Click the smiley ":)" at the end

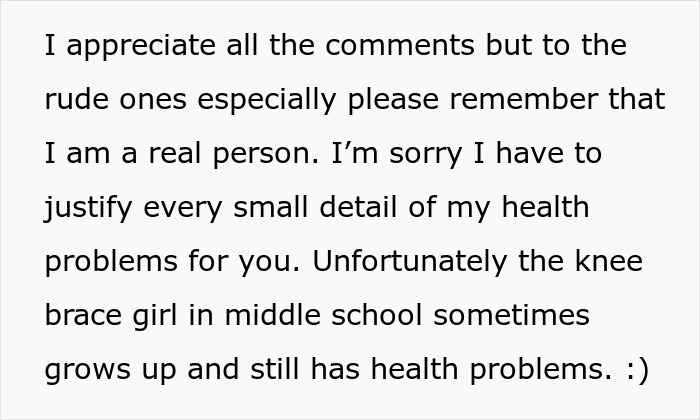637,370
